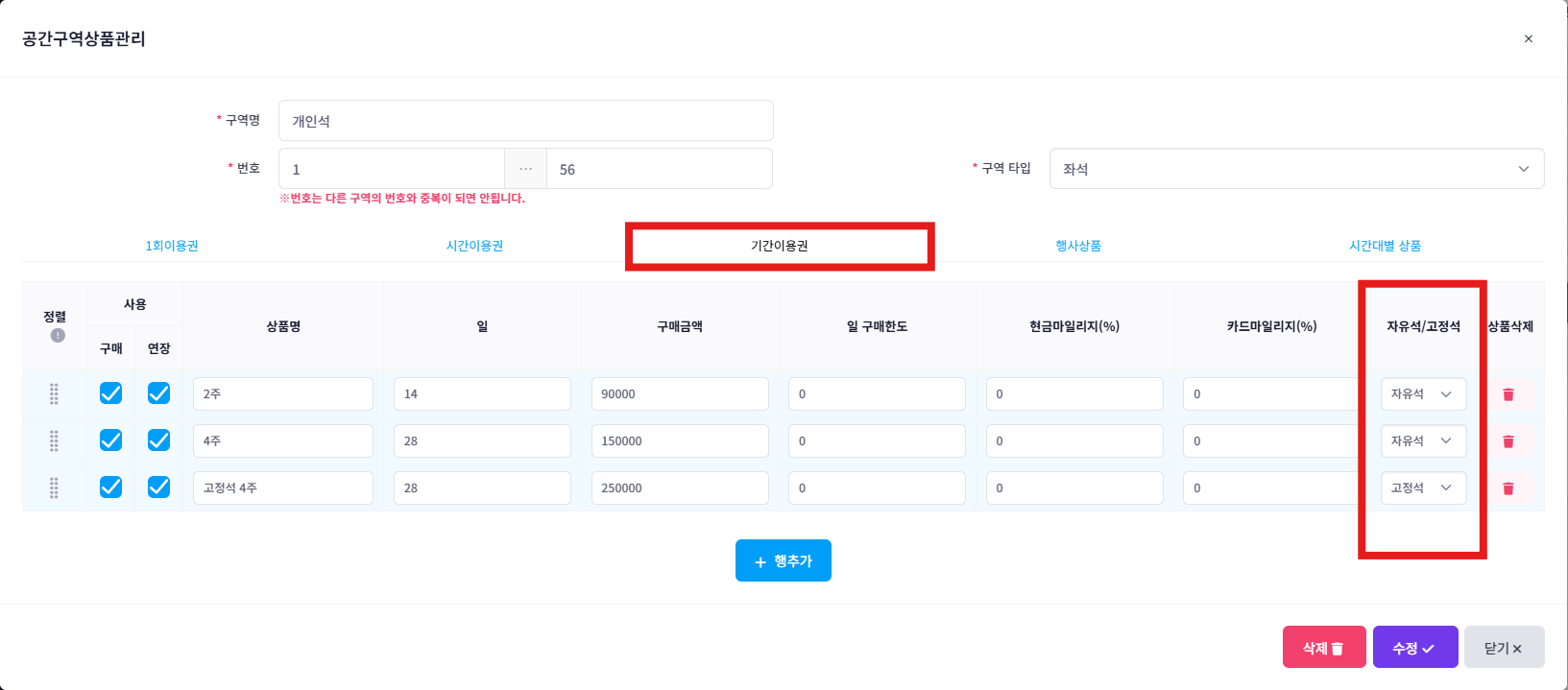Open 구역 타입 dropdown showing 좌석
The image size is (1568, 690).
pyautogui.click(x=1295, y=169)
